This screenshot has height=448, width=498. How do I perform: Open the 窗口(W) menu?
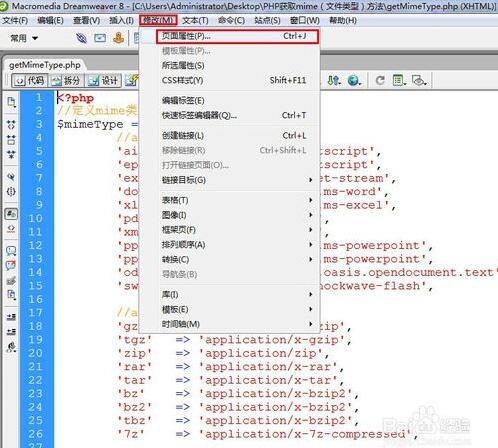[305, 21]
